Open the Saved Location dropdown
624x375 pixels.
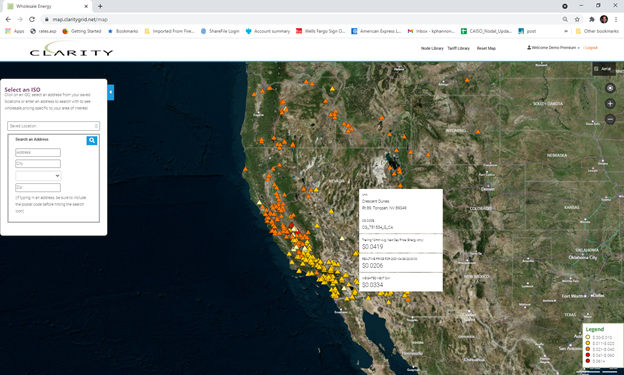click(x=53, y=126)
